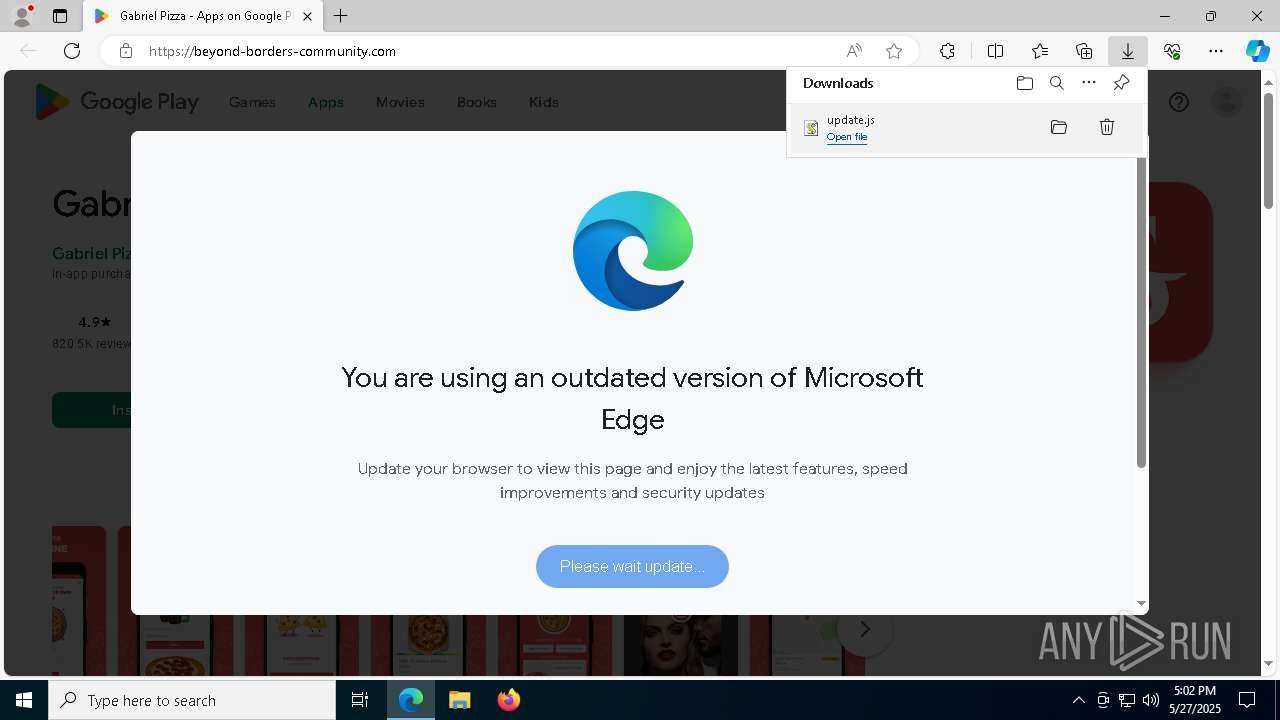Click the Edge icon on the taskbar
The image size is (1280, 720).
(x=411, y=700)
